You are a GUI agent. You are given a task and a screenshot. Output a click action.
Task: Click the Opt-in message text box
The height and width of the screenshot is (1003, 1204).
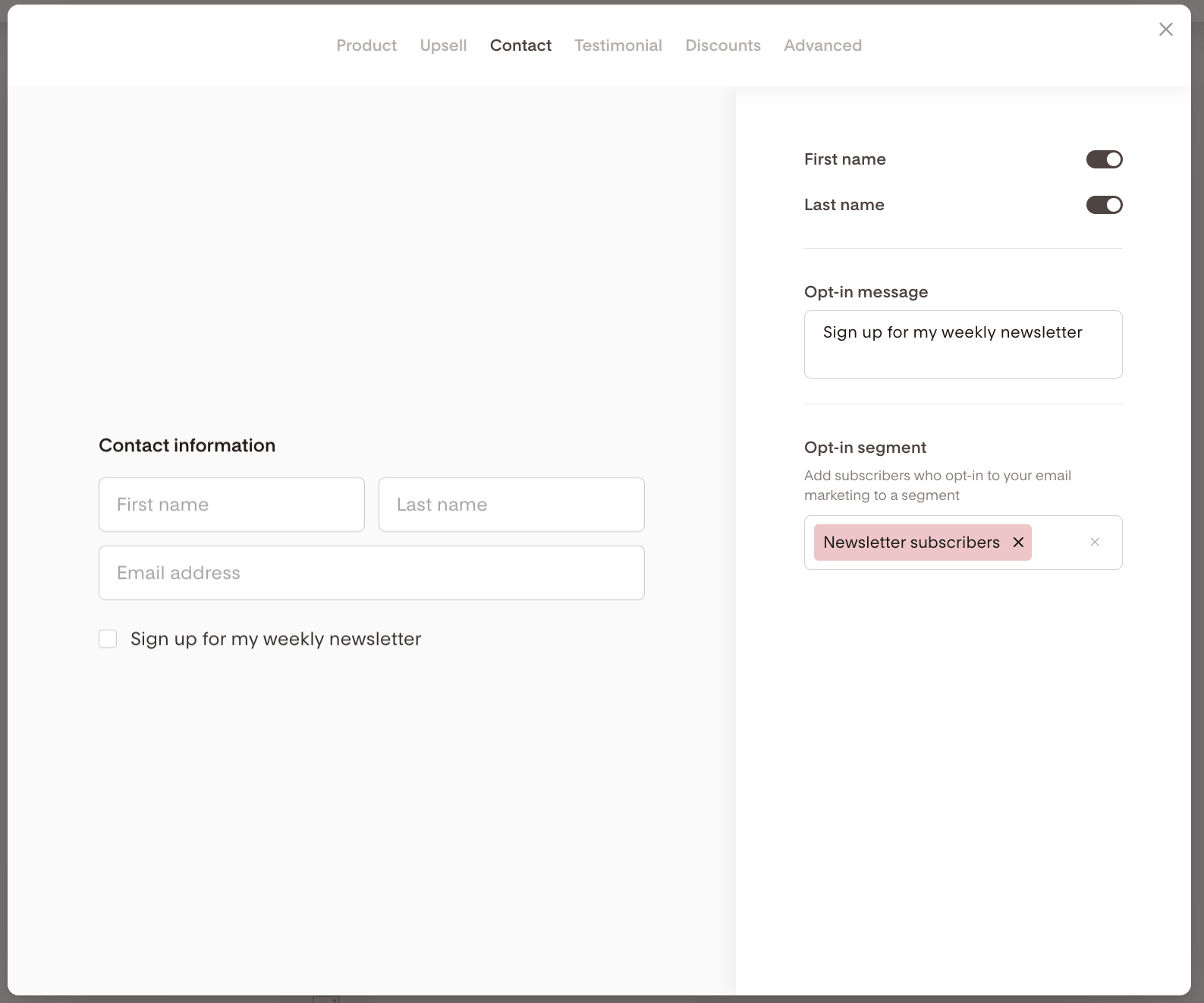(x=963, y=344)
